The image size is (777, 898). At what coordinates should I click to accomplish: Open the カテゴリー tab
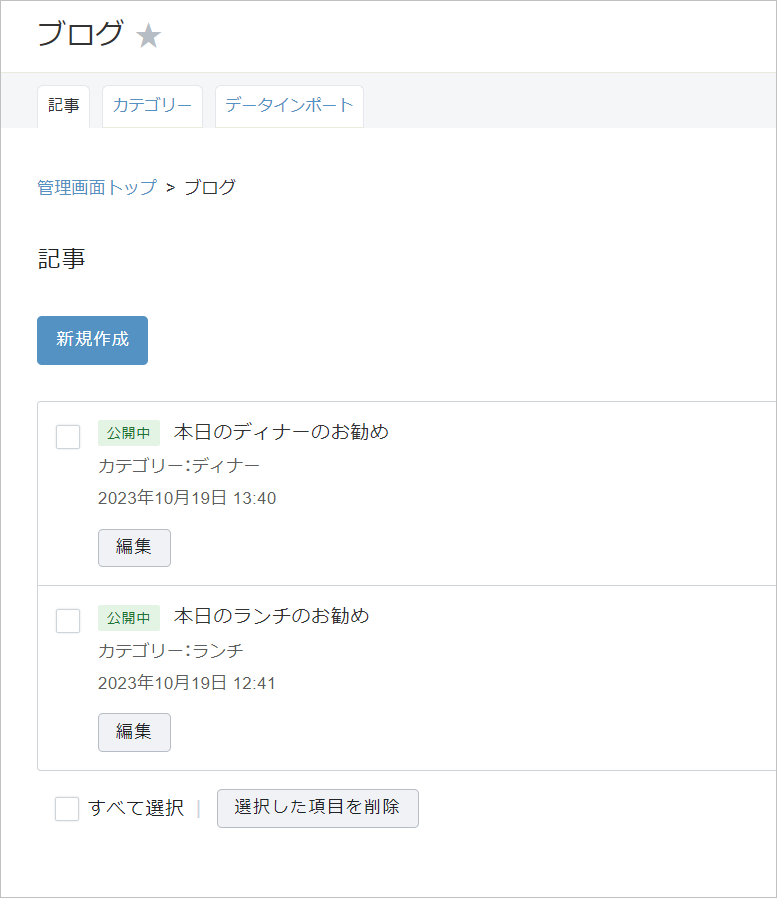pyautogui.click(x=152, y=106)
